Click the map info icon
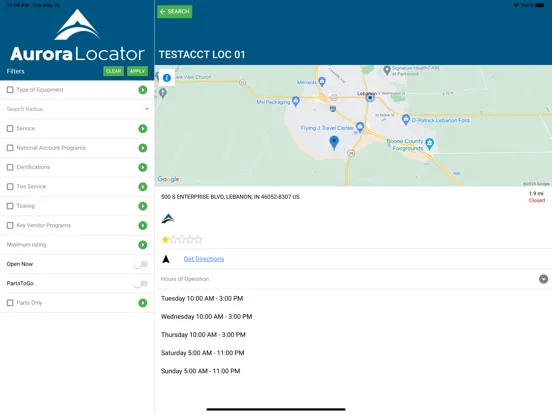Screen dimensions: 552x414 [x=167, y=78]
